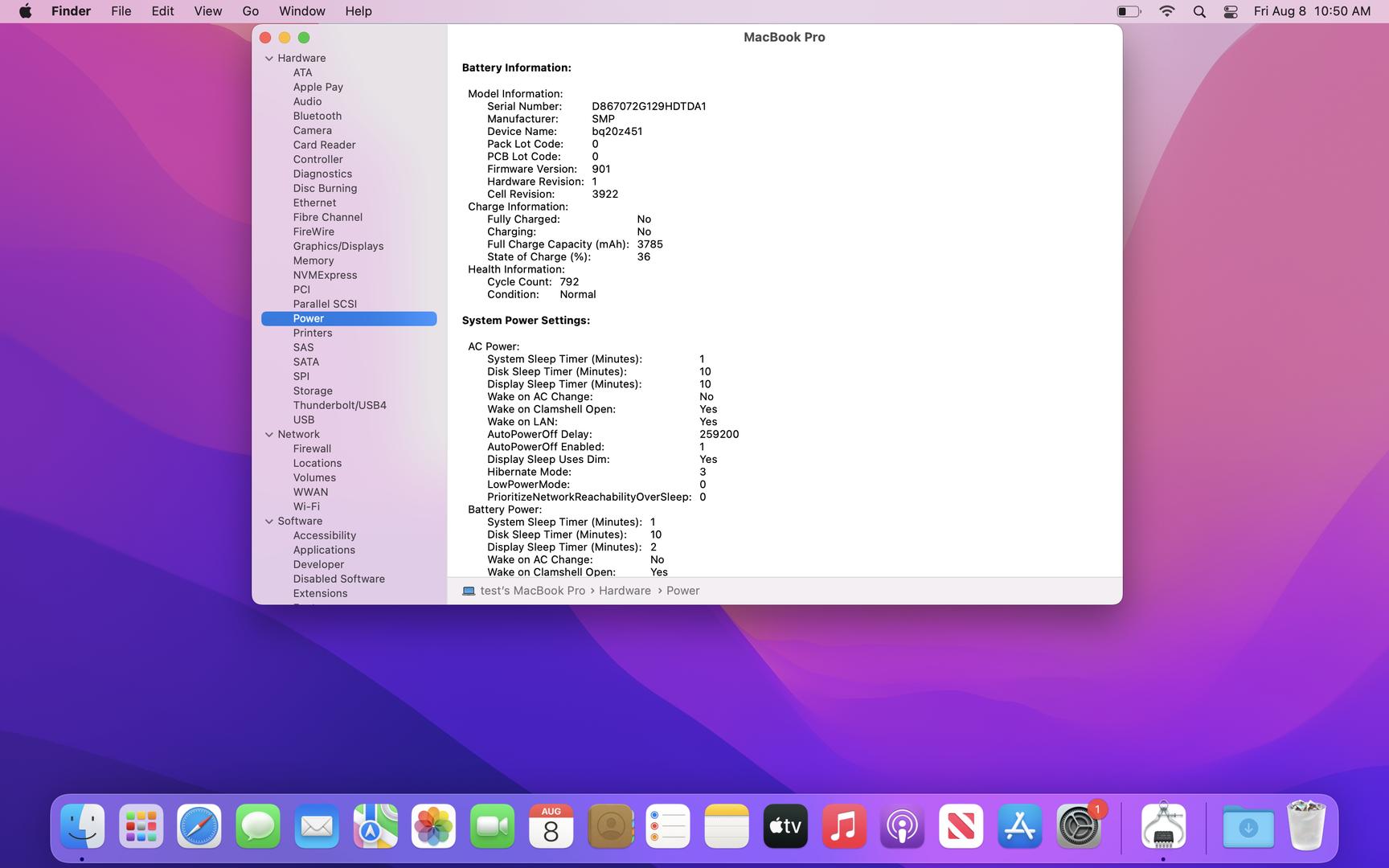The image size is (1389, 868).
Task: Click the Cycle Count value 792
Action: 569,282
